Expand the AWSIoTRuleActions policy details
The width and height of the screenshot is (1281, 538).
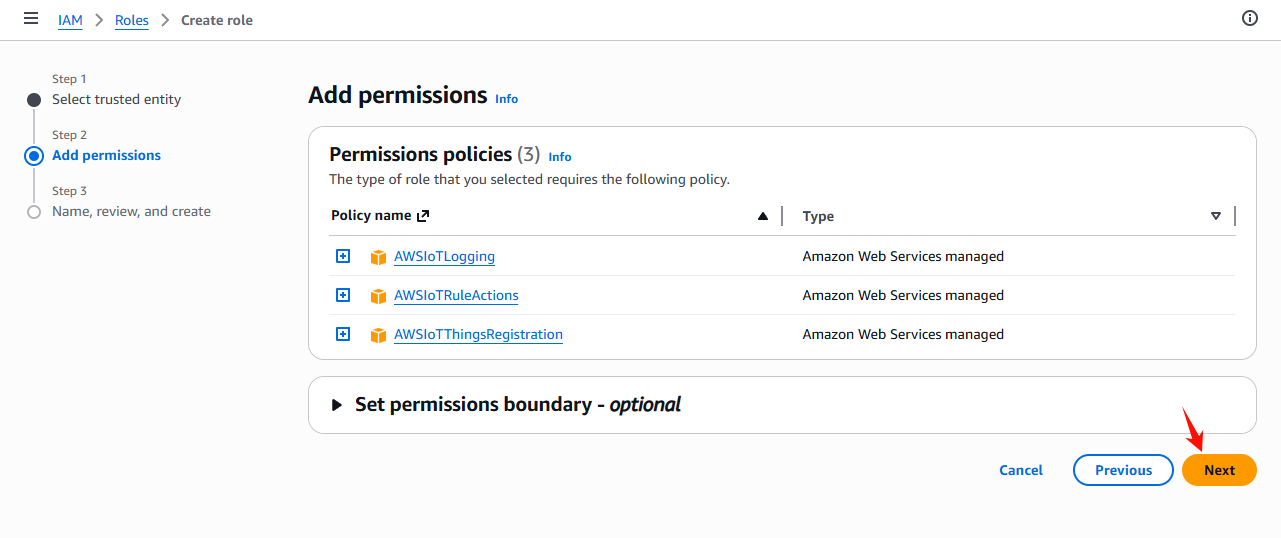343,295
